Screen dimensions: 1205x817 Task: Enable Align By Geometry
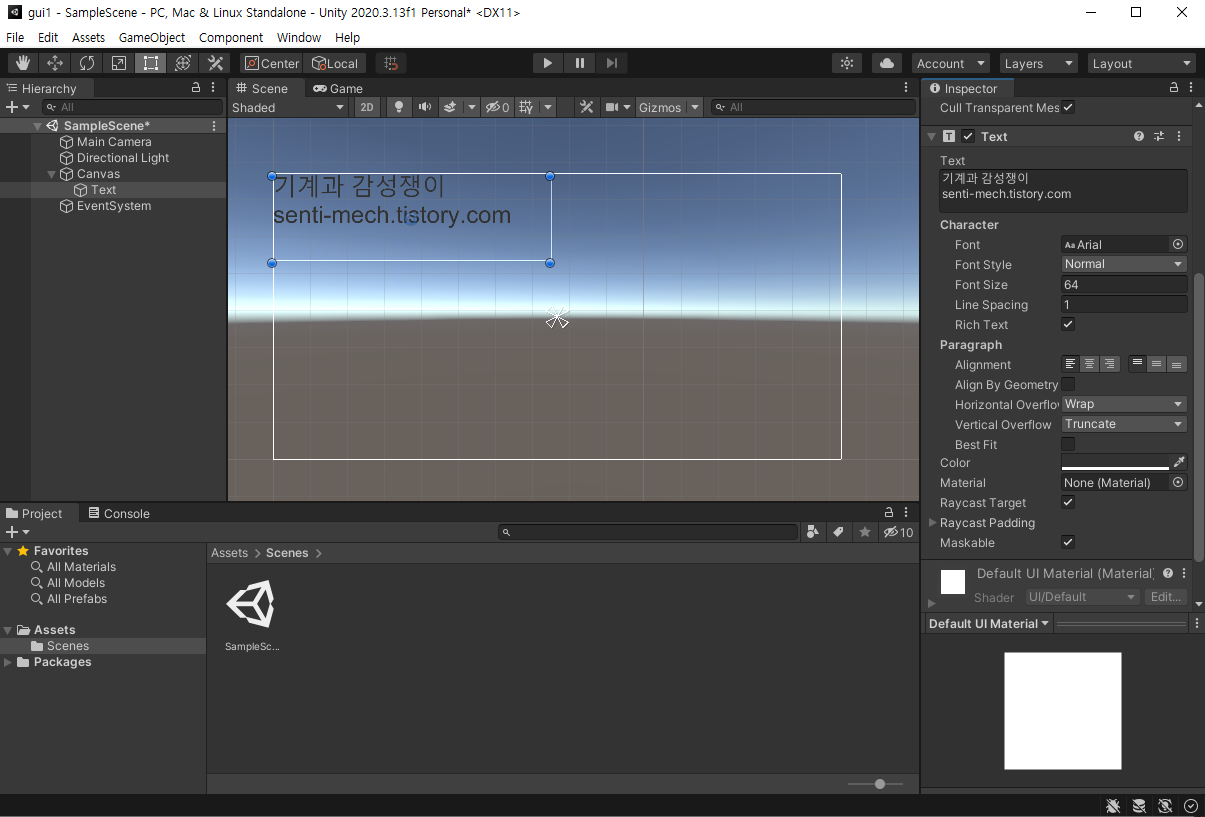(x=1068, y=384)
